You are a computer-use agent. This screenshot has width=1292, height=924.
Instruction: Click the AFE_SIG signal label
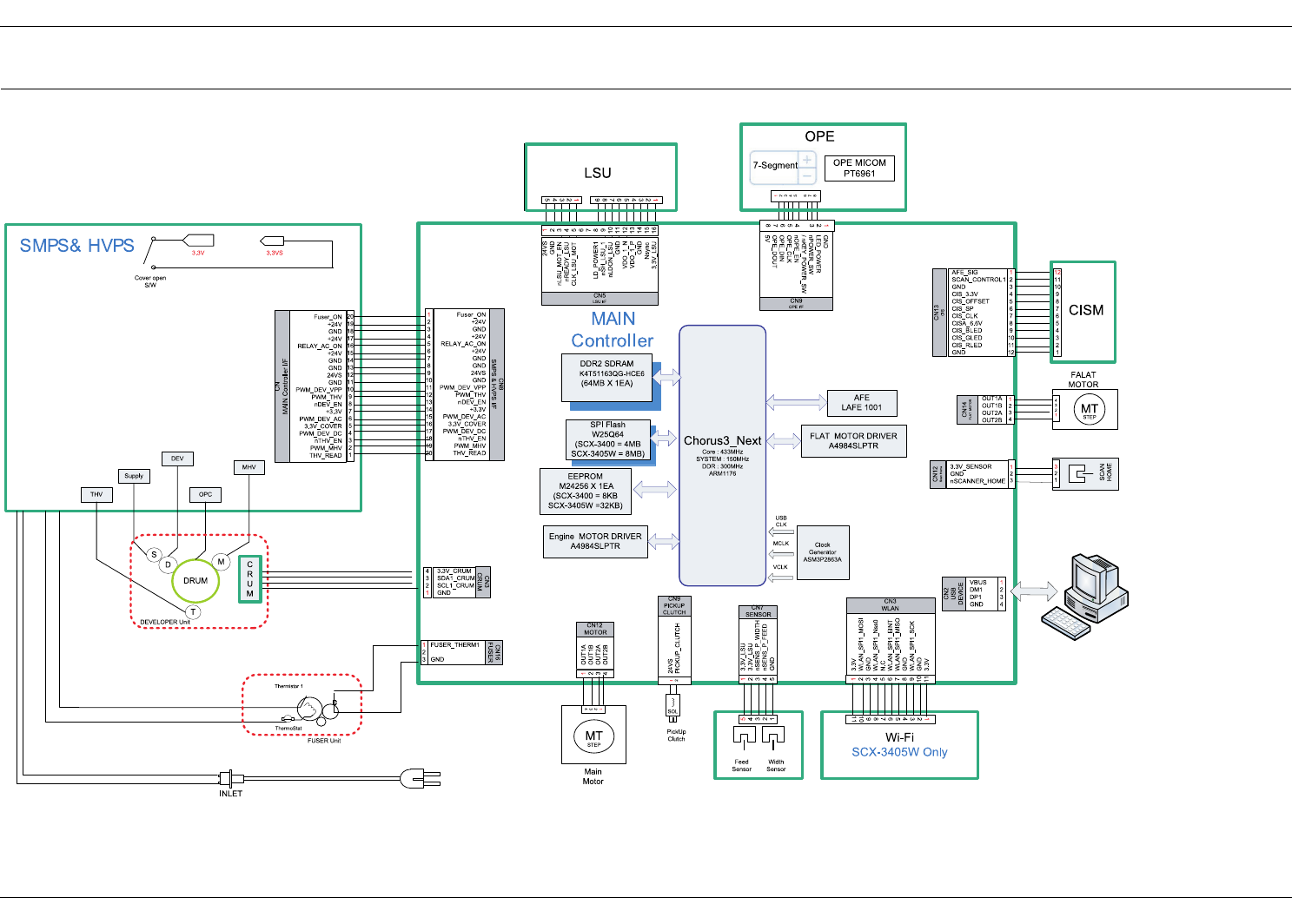point(964,273)
